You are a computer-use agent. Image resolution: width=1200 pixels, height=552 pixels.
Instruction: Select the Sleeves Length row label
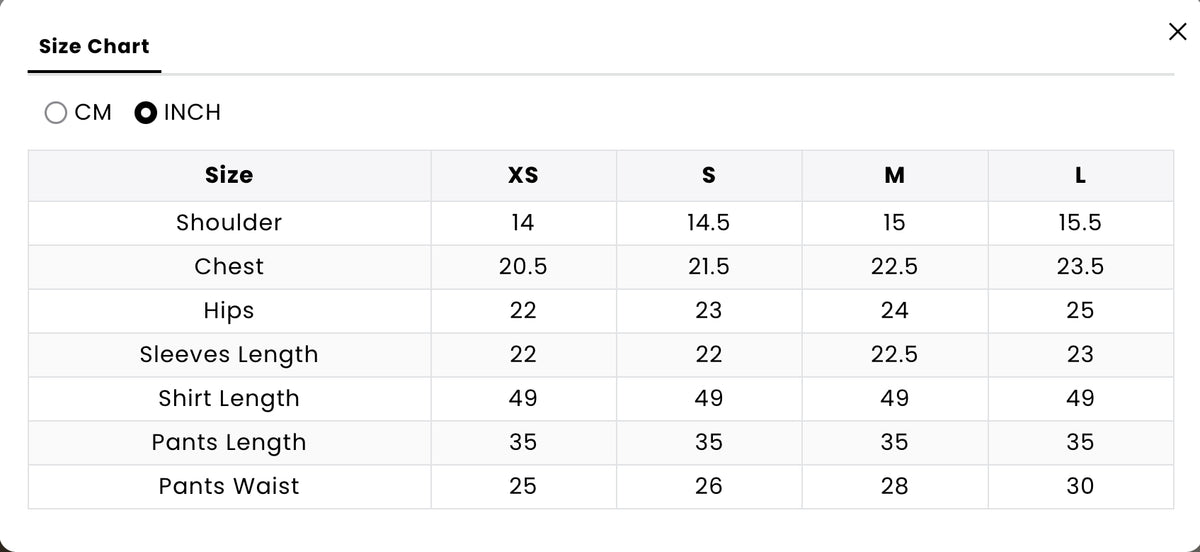pyautogui.click(x=229, y=355)
